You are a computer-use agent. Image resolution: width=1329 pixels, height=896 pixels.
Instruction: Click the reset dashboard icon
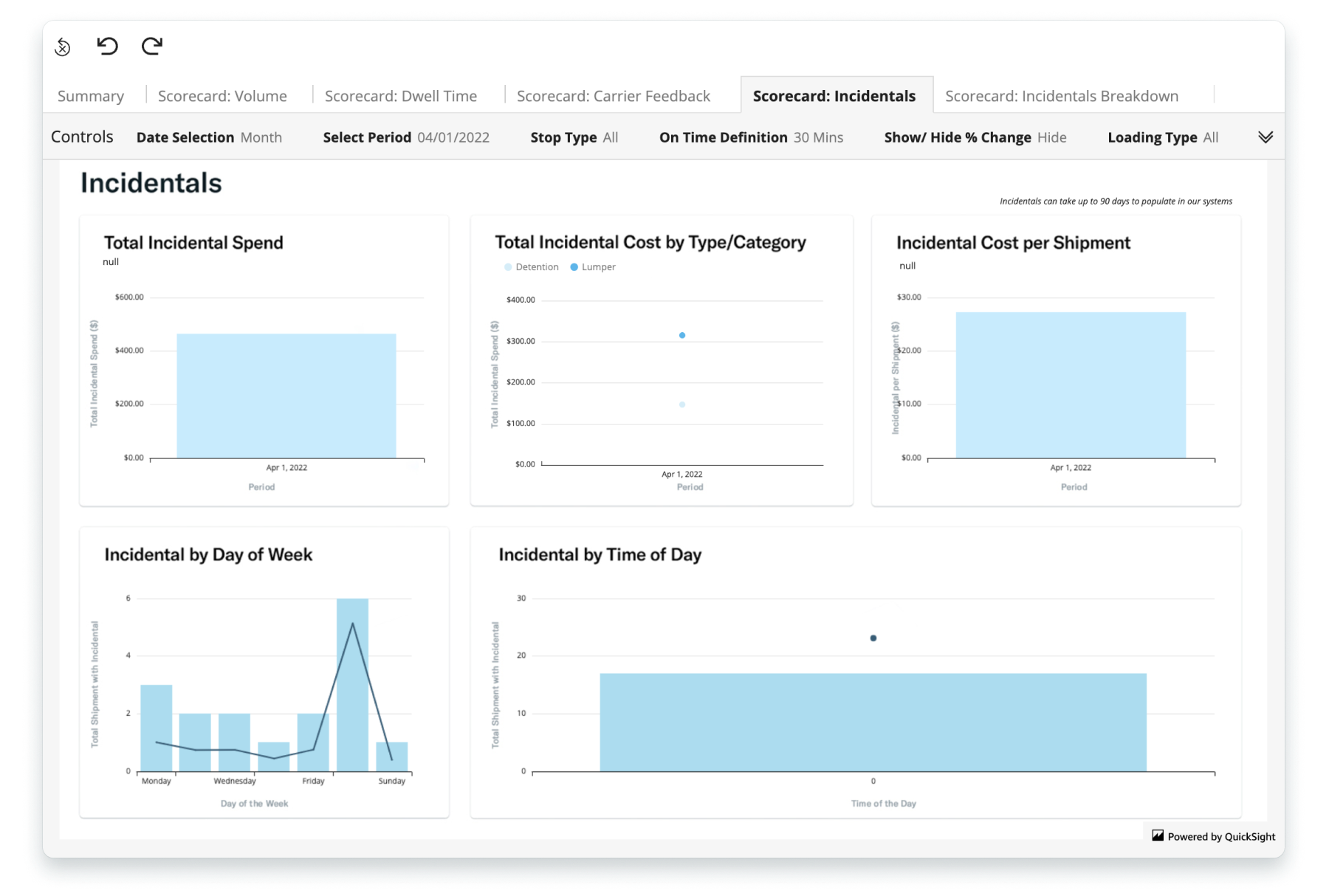pyautogui.click(x=63, y=47)
